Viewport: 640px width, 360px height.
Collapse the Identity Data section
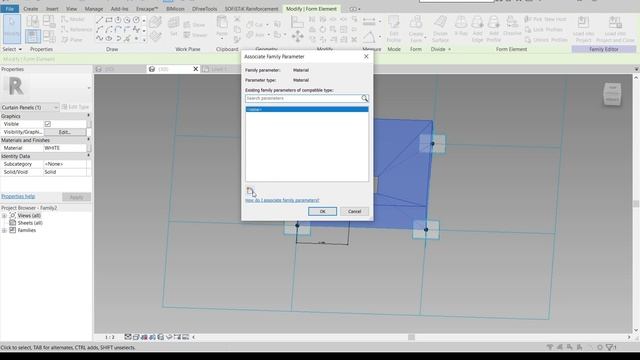coord(89,156)
